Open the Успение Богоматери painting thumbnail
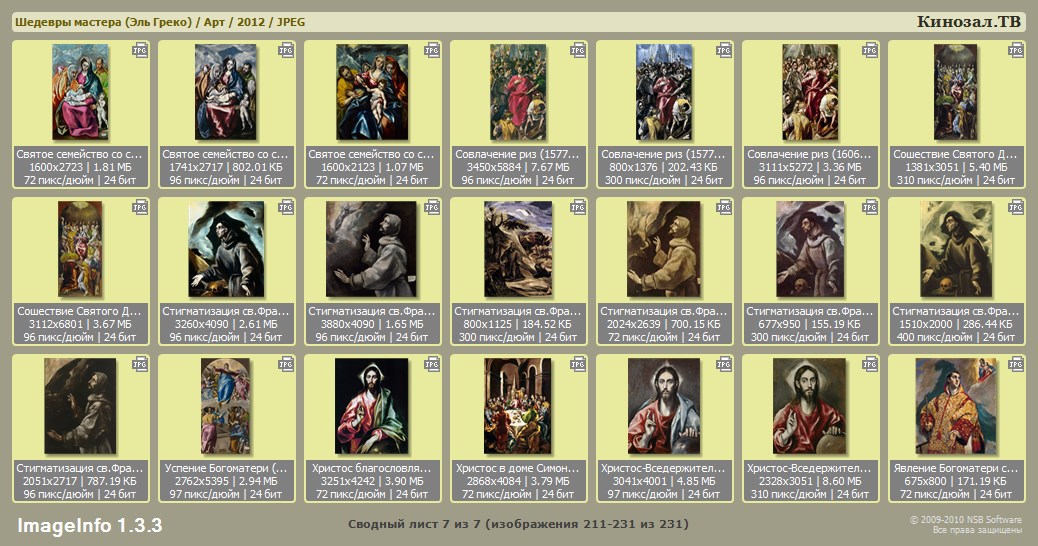 point(226,405)
